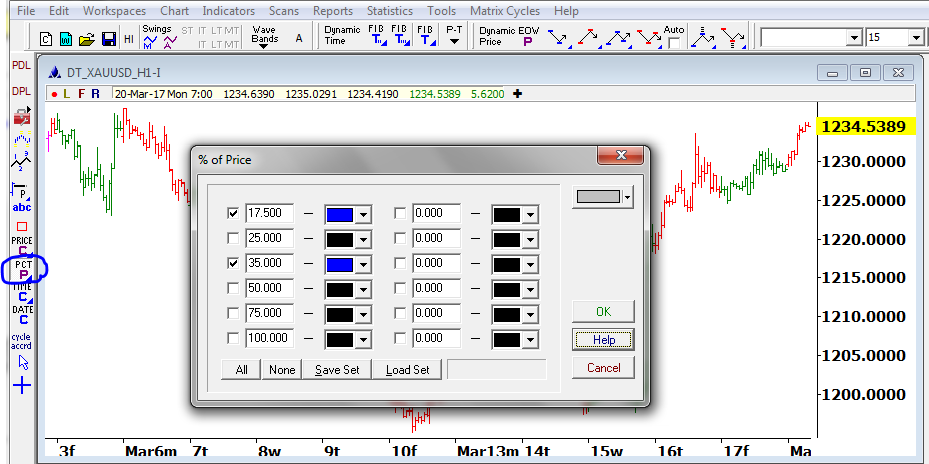Screen dimensions: 929x464
Task: Click the black swatch for 100.000 row
Action: [x=340, y=339]
